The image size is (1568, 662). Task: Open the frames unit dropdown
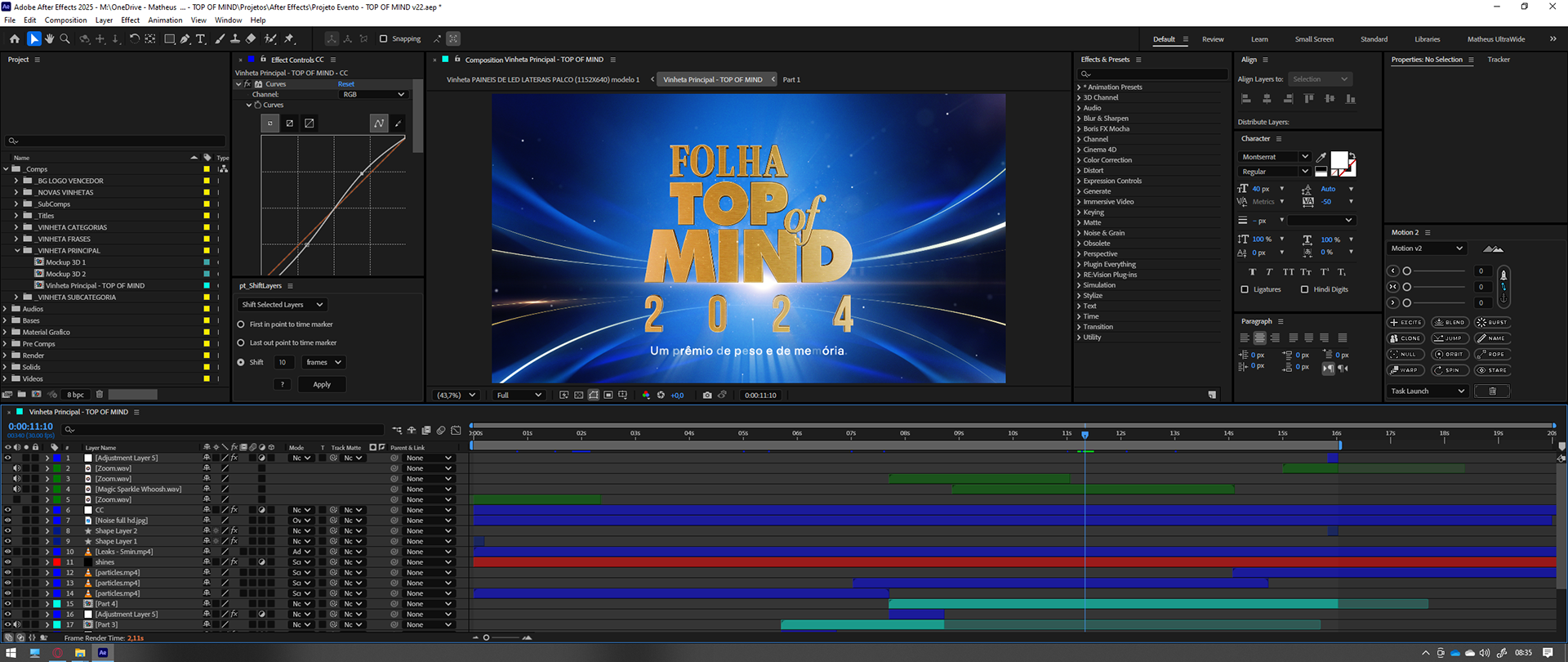tap(323, 362)
